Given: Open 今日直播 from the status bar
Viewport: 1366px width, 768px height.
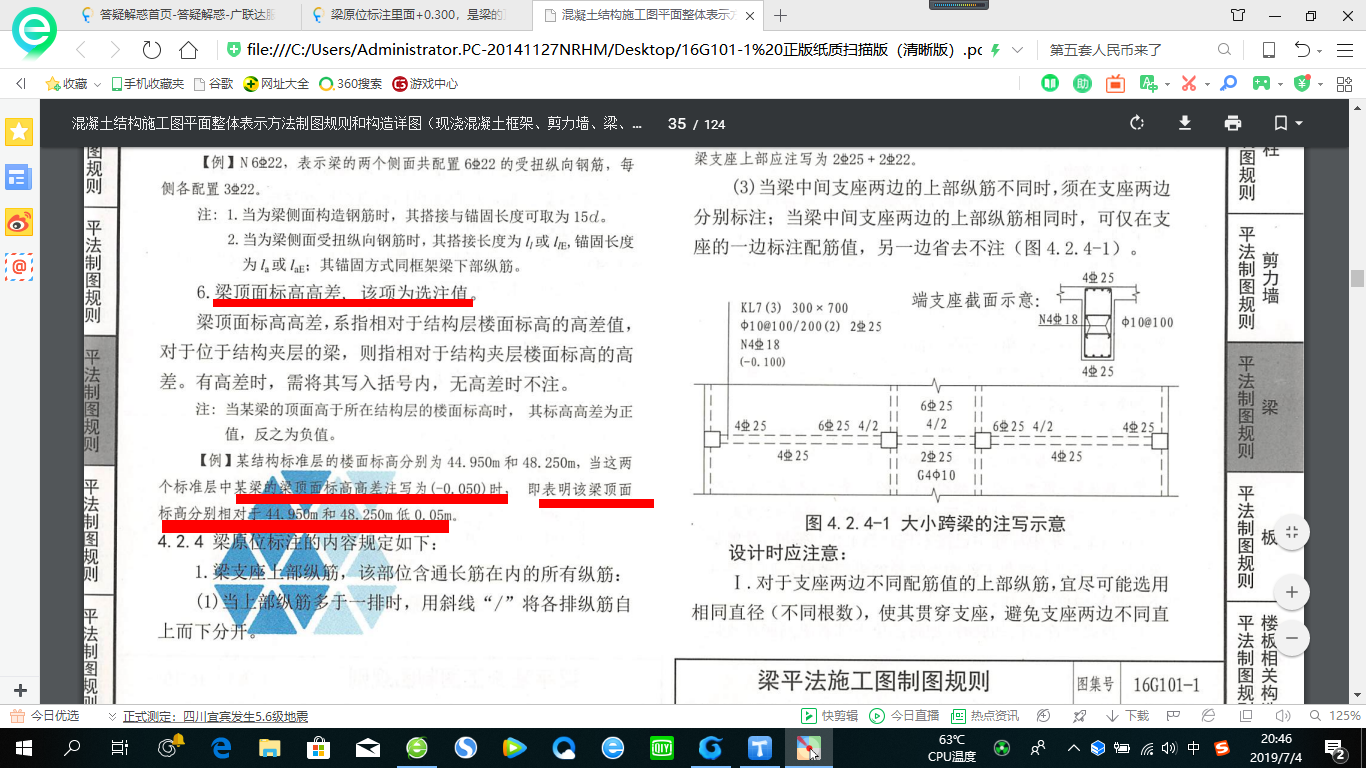Looking at the screenshot, I should click(904, 716).
